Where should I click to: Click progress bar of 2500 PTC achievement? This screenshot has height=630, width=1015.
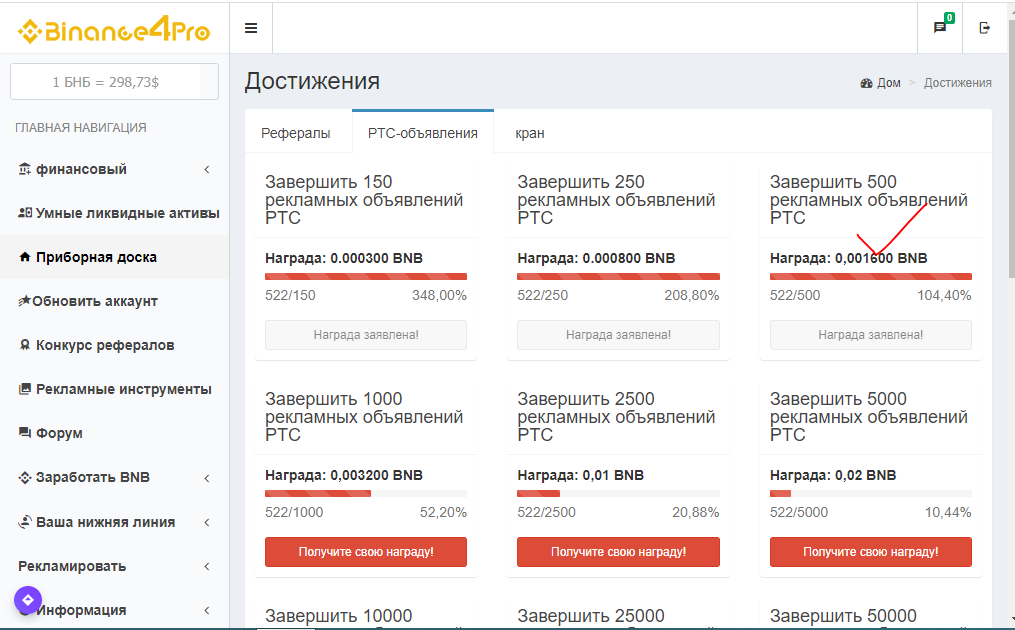[618, 493]
